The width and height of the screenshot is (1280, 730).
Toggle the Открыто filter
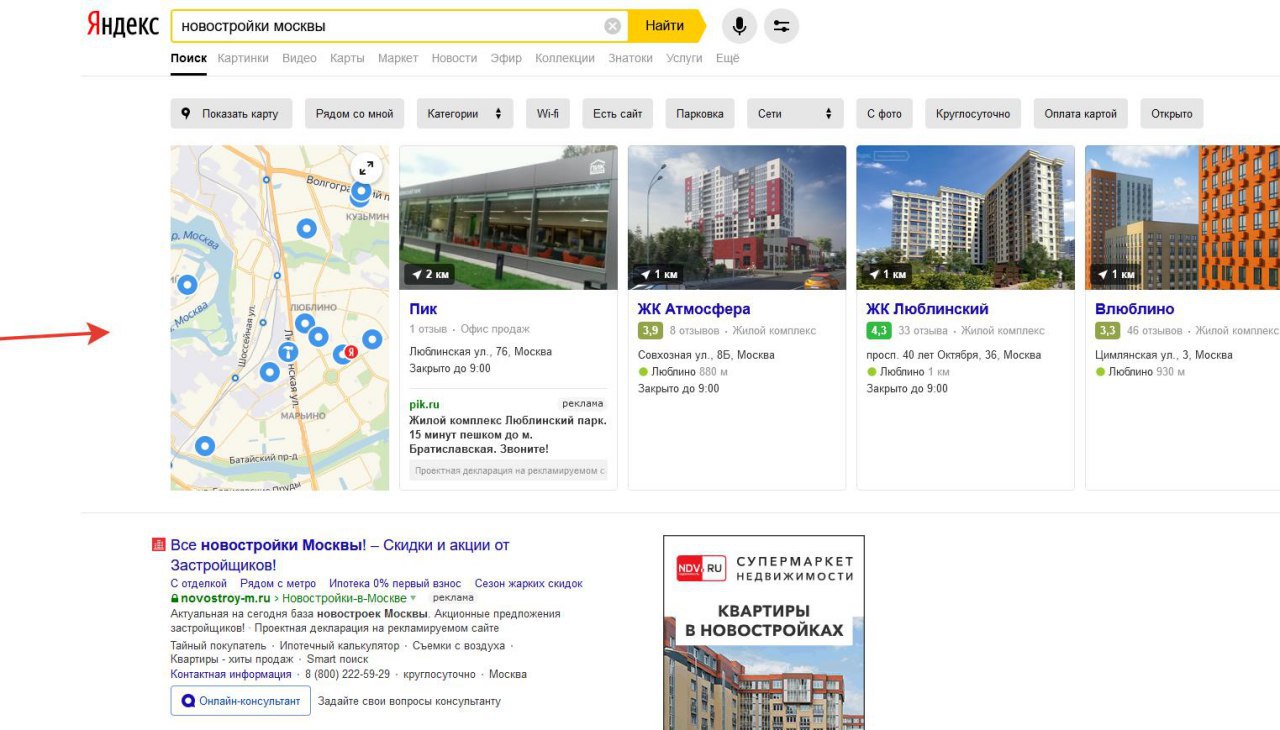1172,114
